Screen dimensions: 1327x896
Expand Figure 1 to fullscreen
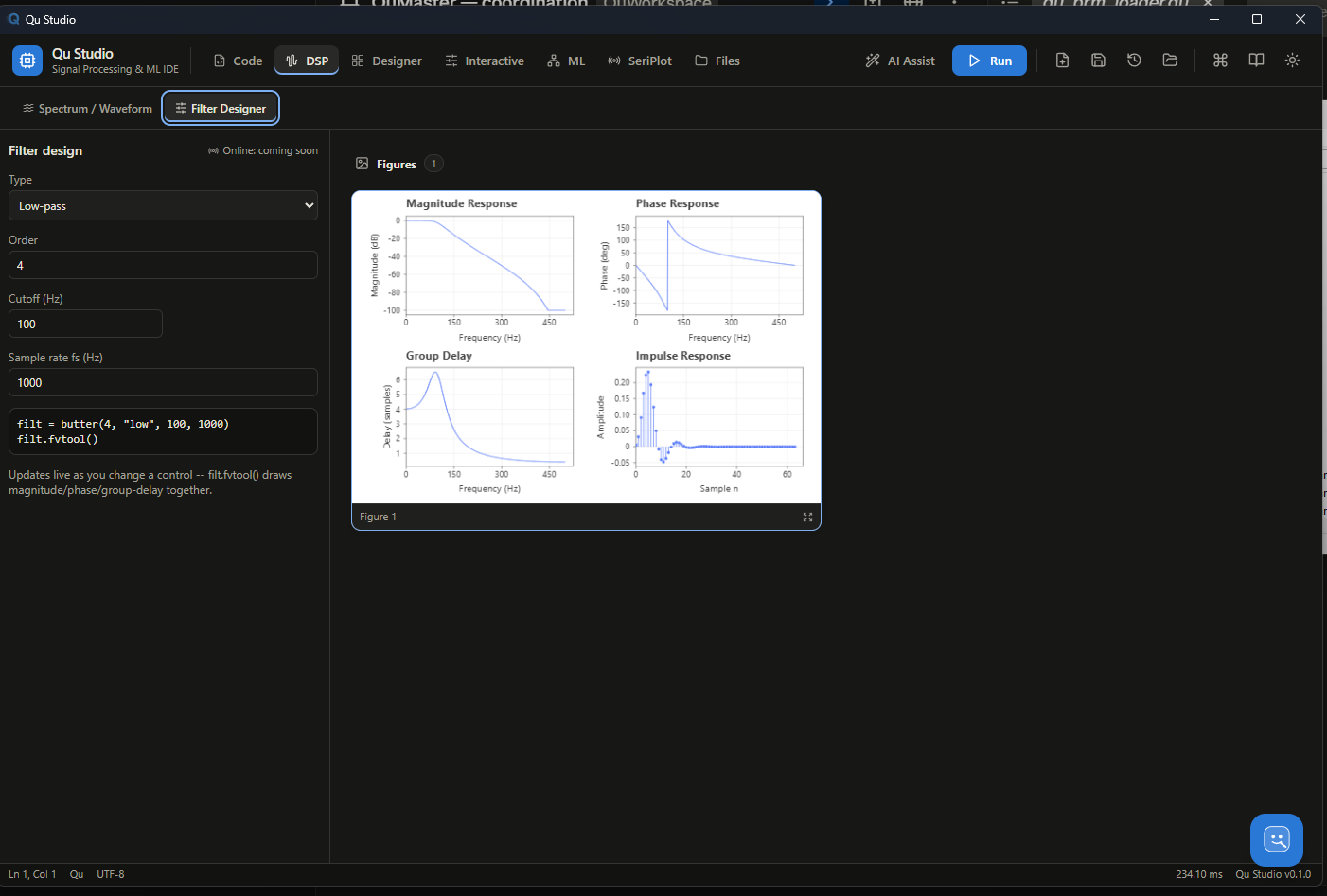coord(807,517)
